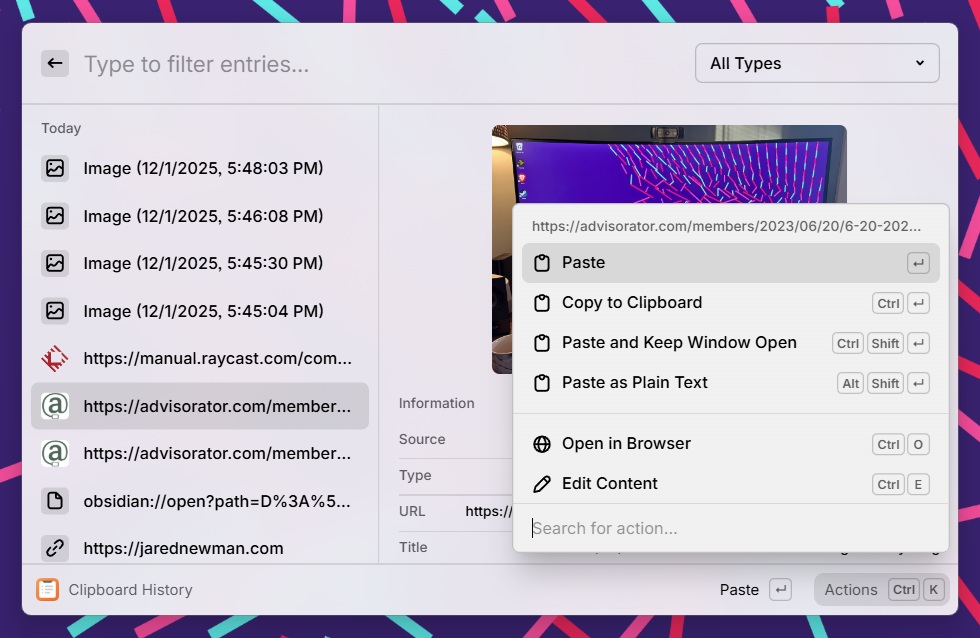The height and width of the screenshot is (638, 980).
Task: Click the pencil icon beside Edit Content
Action: point(543,483)
